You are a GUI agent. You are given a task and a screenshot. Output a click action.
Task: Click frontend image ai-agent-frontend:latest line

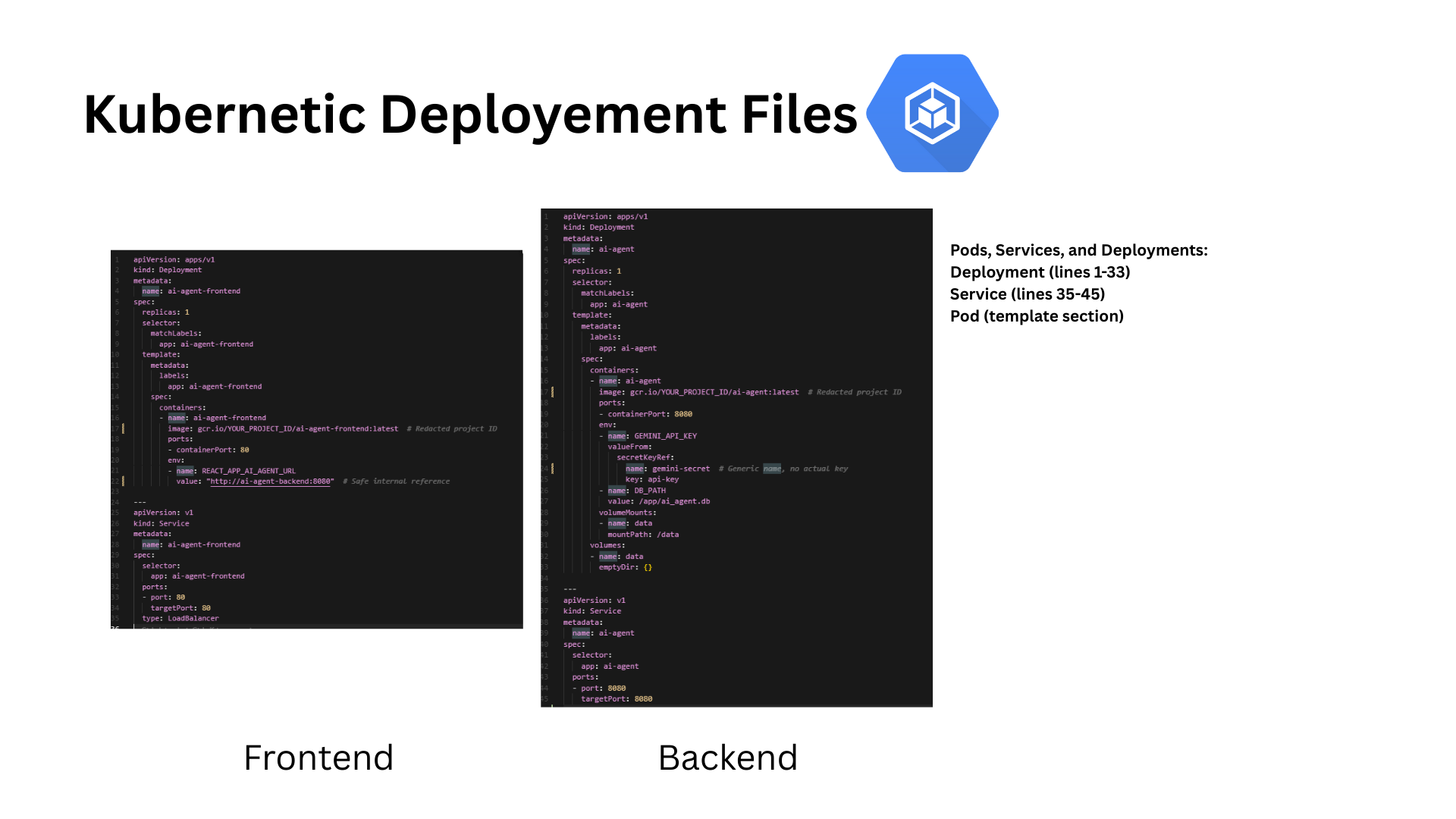click(283, 428)
